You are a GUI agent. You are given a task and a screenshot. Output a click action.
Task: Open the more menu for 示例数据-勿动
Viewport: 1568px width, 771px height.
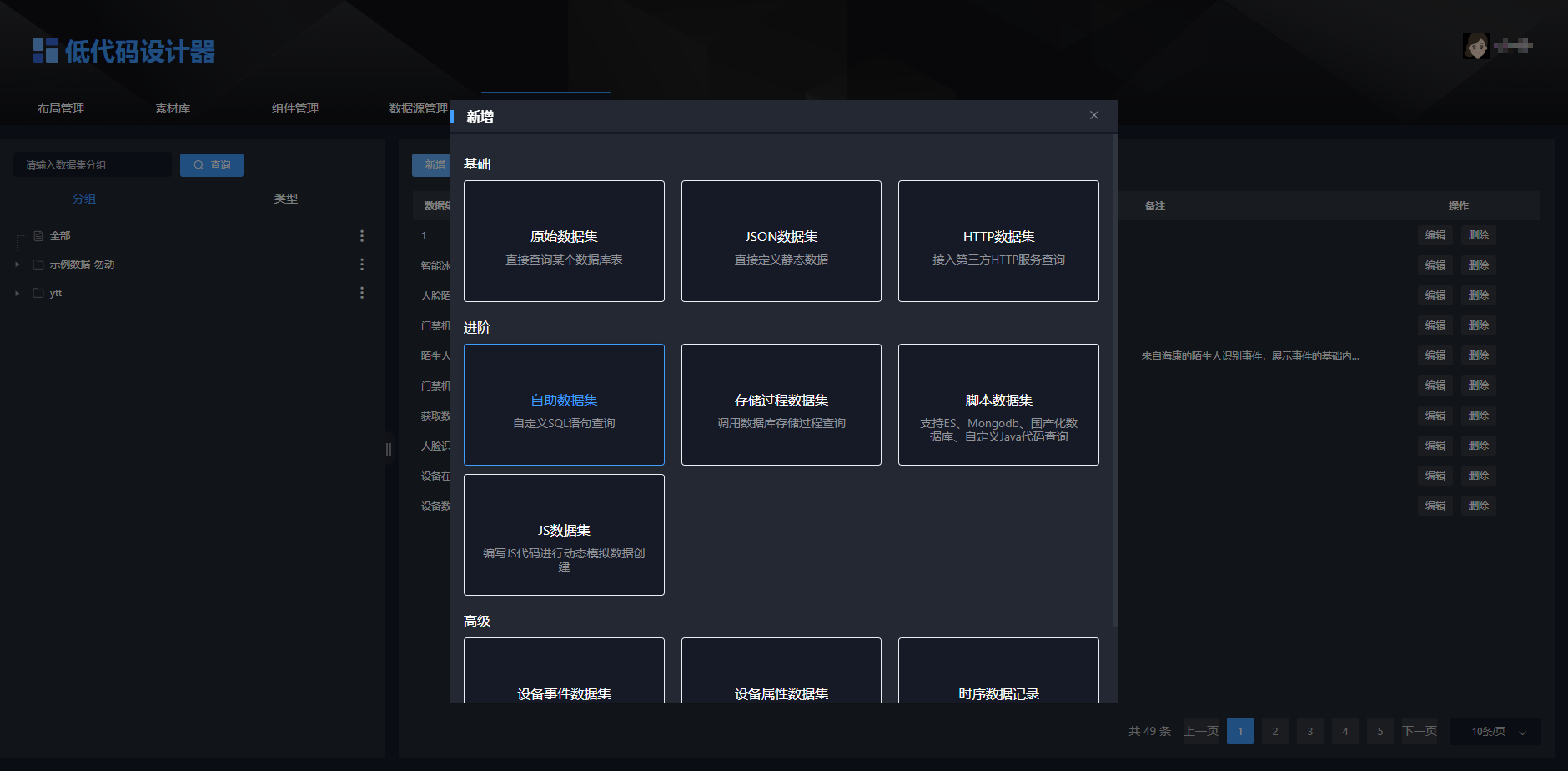[362, 265]
